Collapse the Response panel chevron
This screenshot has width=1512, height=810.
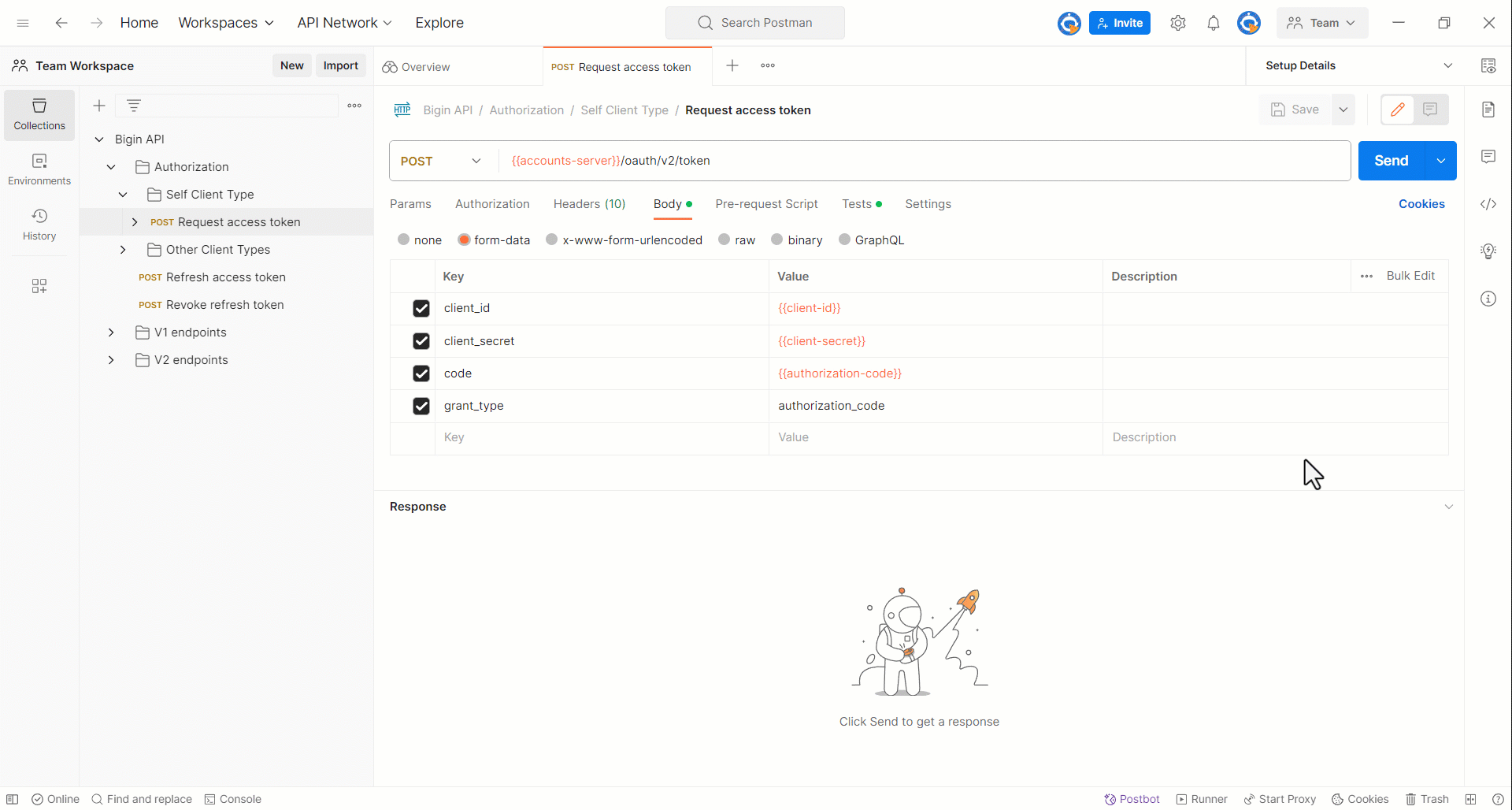[1449, 507]
